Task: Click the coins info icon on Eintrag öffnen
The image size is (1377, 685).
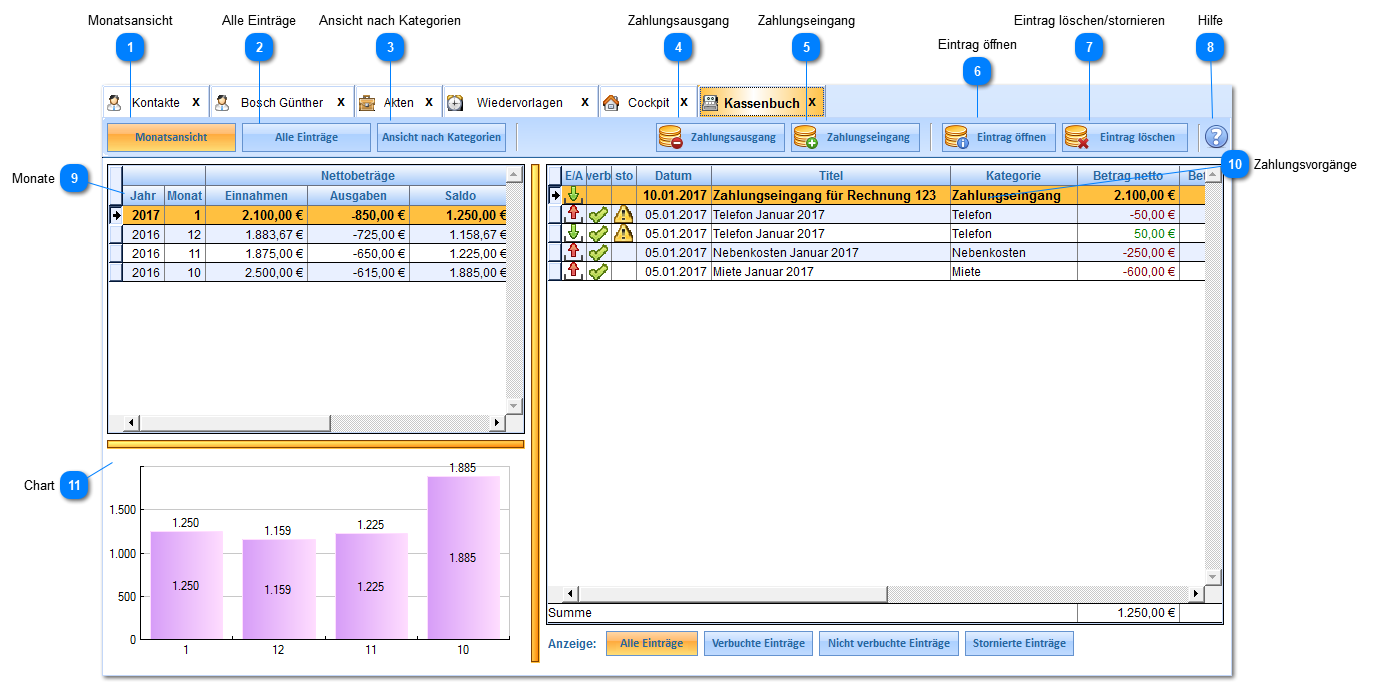Action: 957,137
